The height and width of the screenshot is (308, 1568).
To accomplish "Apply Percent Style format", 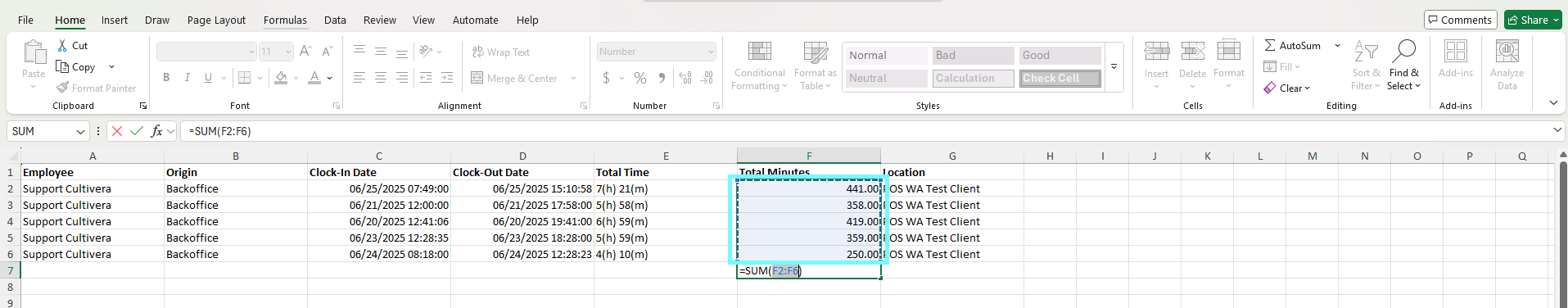I will (x=640, y=78).
